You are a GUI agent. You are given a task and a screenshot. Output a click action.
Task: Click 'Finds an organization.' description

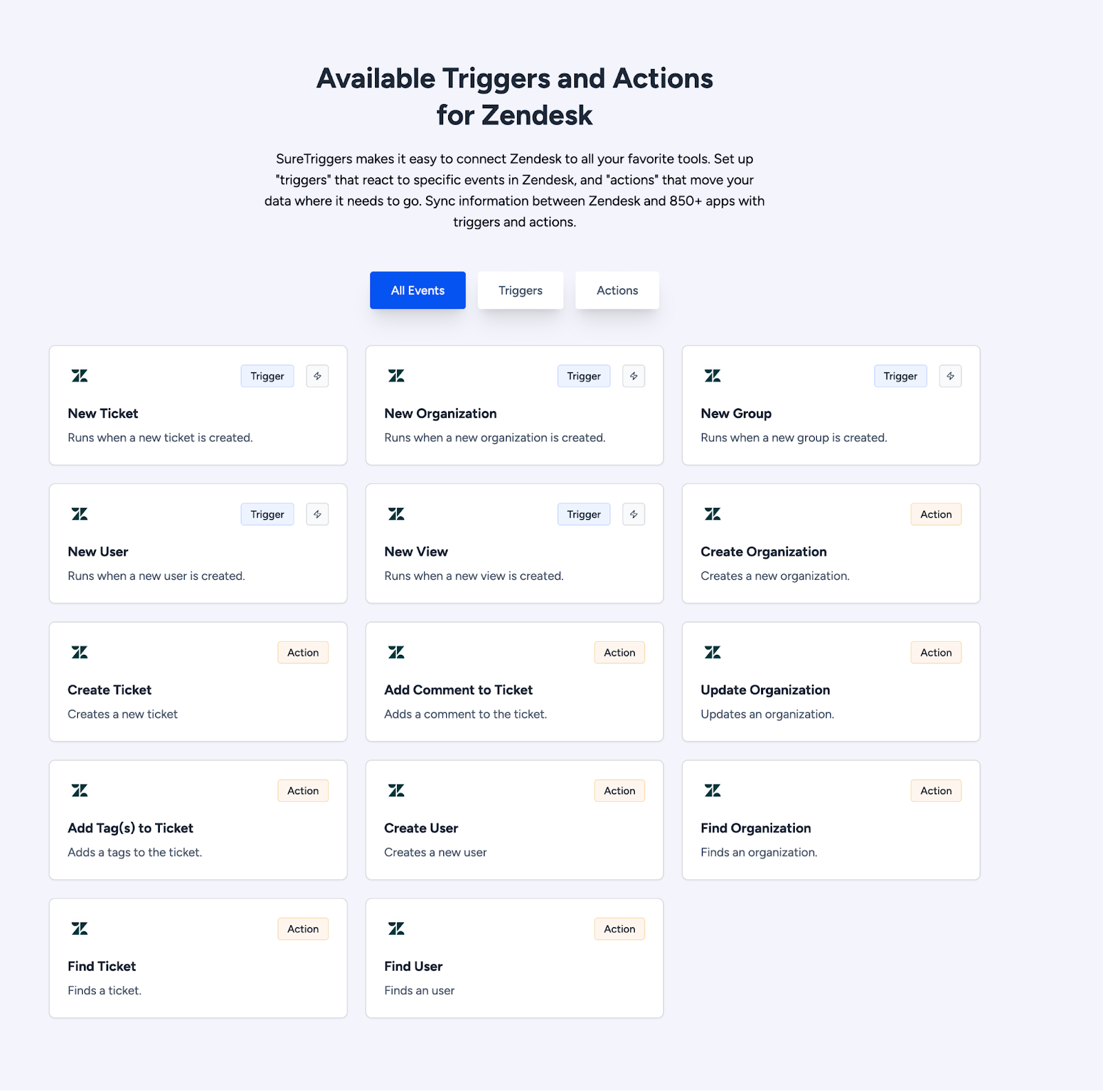pos(759,853)
